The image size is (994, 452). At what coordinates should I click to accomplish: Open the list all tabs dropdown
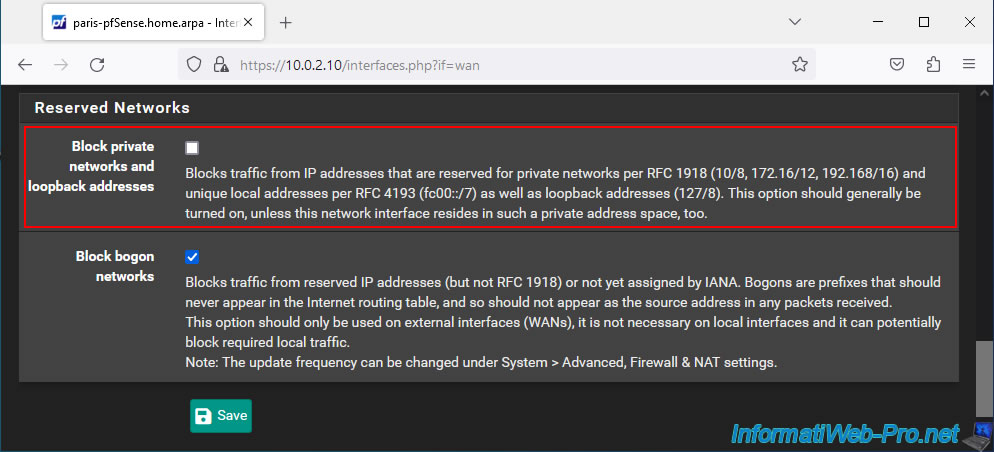point(794,22)
